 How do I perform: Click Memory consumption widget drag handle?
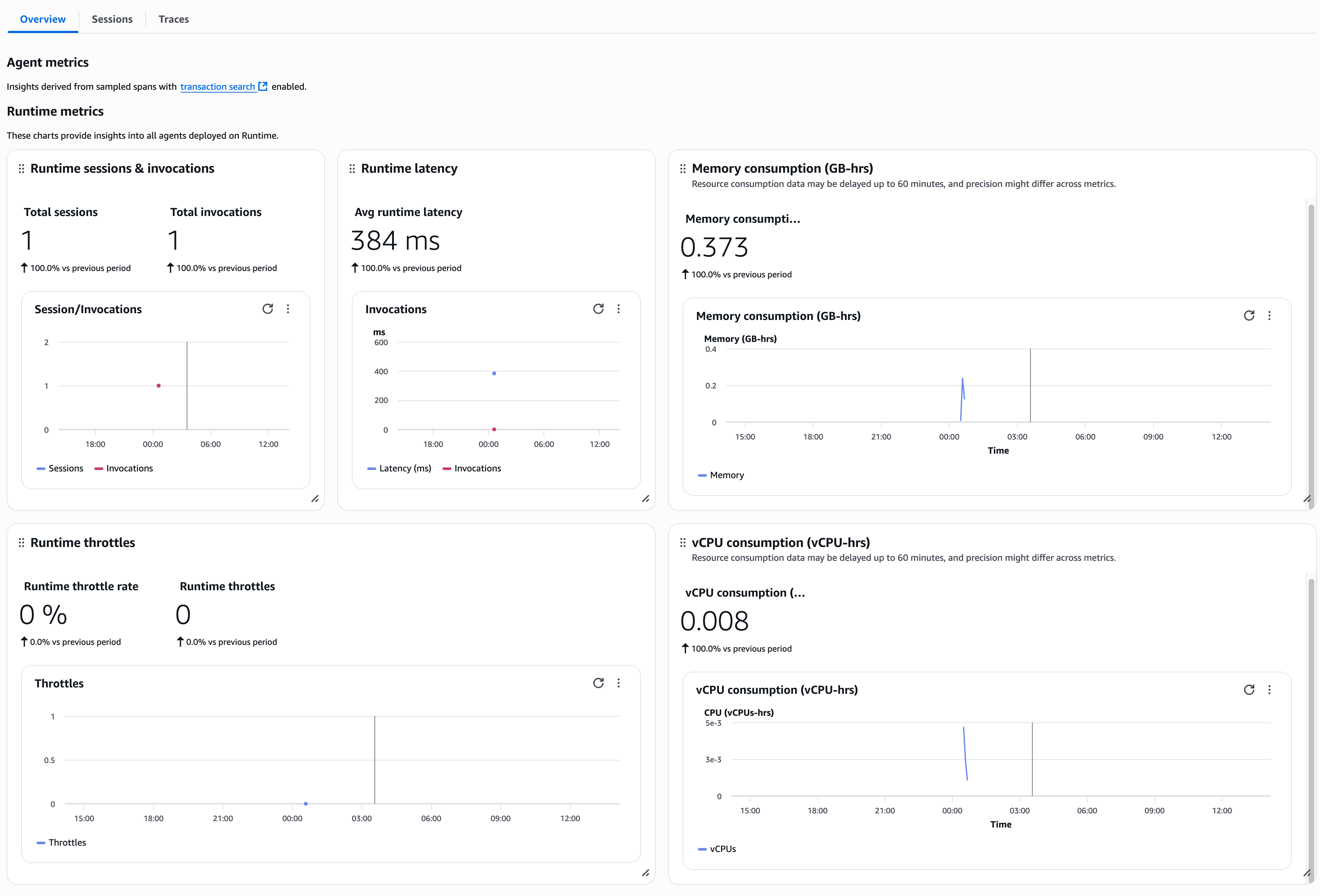[683, 168]
